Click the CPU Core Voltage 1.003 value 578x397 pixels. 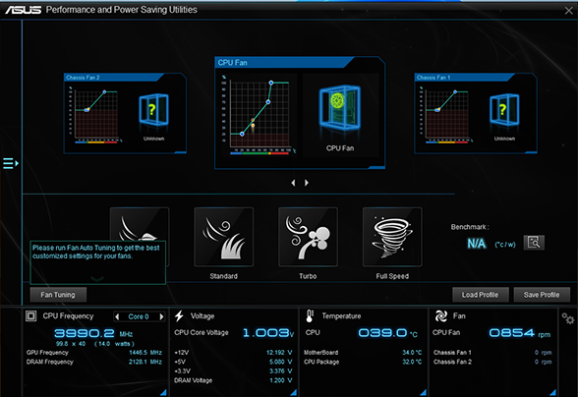[268, 333]
